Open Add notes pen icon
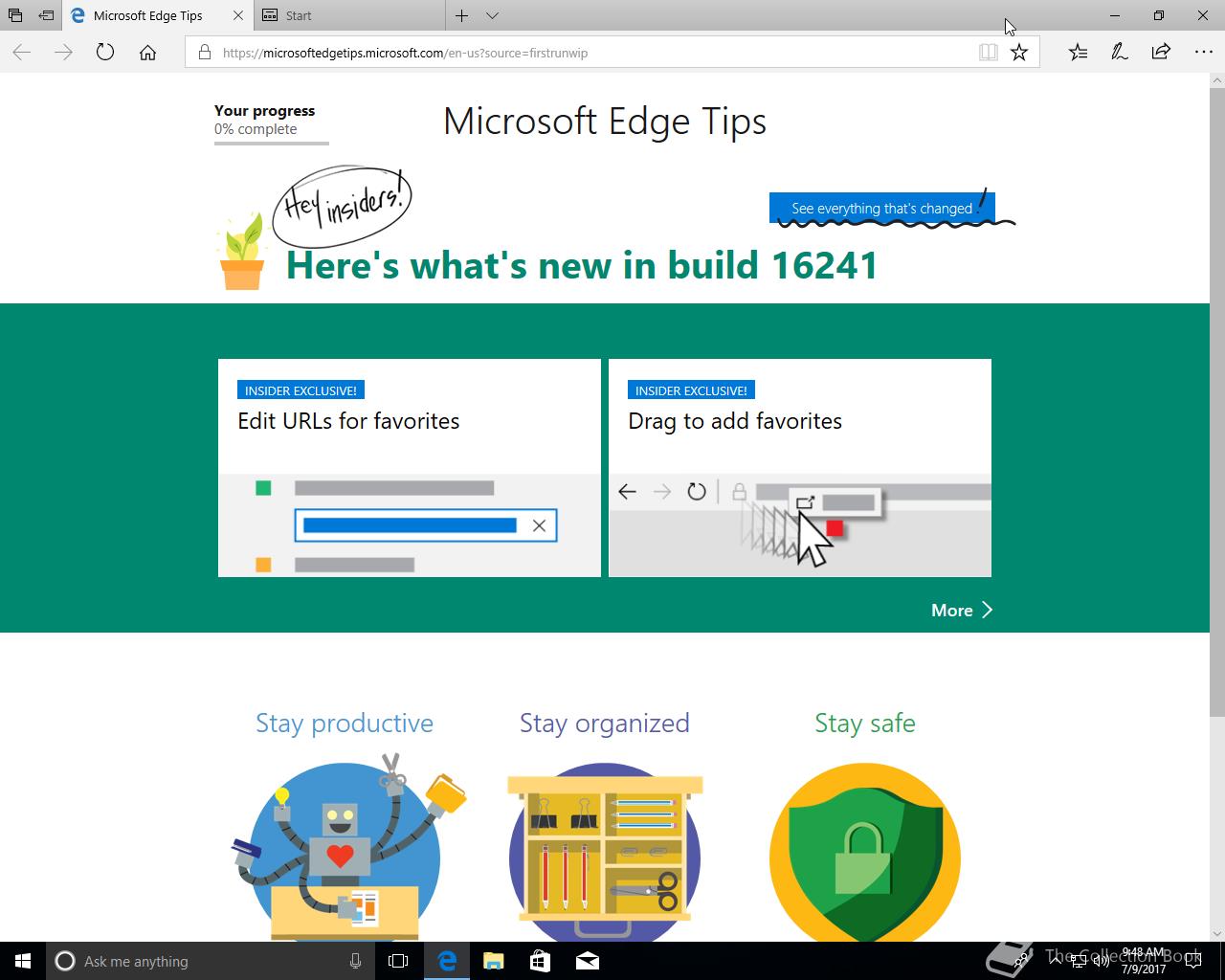This screenshot has height=980, width=1225. 1119,53
